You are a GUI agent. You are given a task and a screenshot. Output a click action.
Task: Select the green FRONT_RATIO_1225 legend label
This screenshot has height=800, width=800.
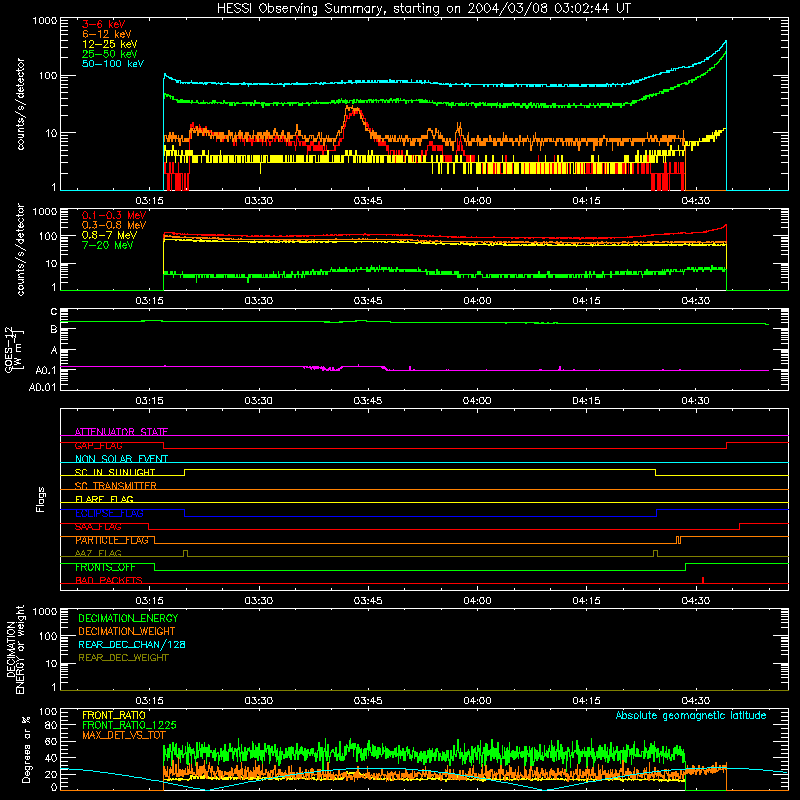(x=129, y=725)
